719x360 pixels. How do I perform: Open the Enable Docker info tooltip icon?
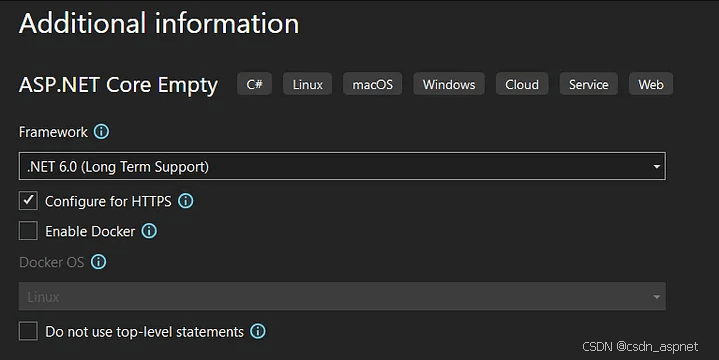(x=149, y=231)
